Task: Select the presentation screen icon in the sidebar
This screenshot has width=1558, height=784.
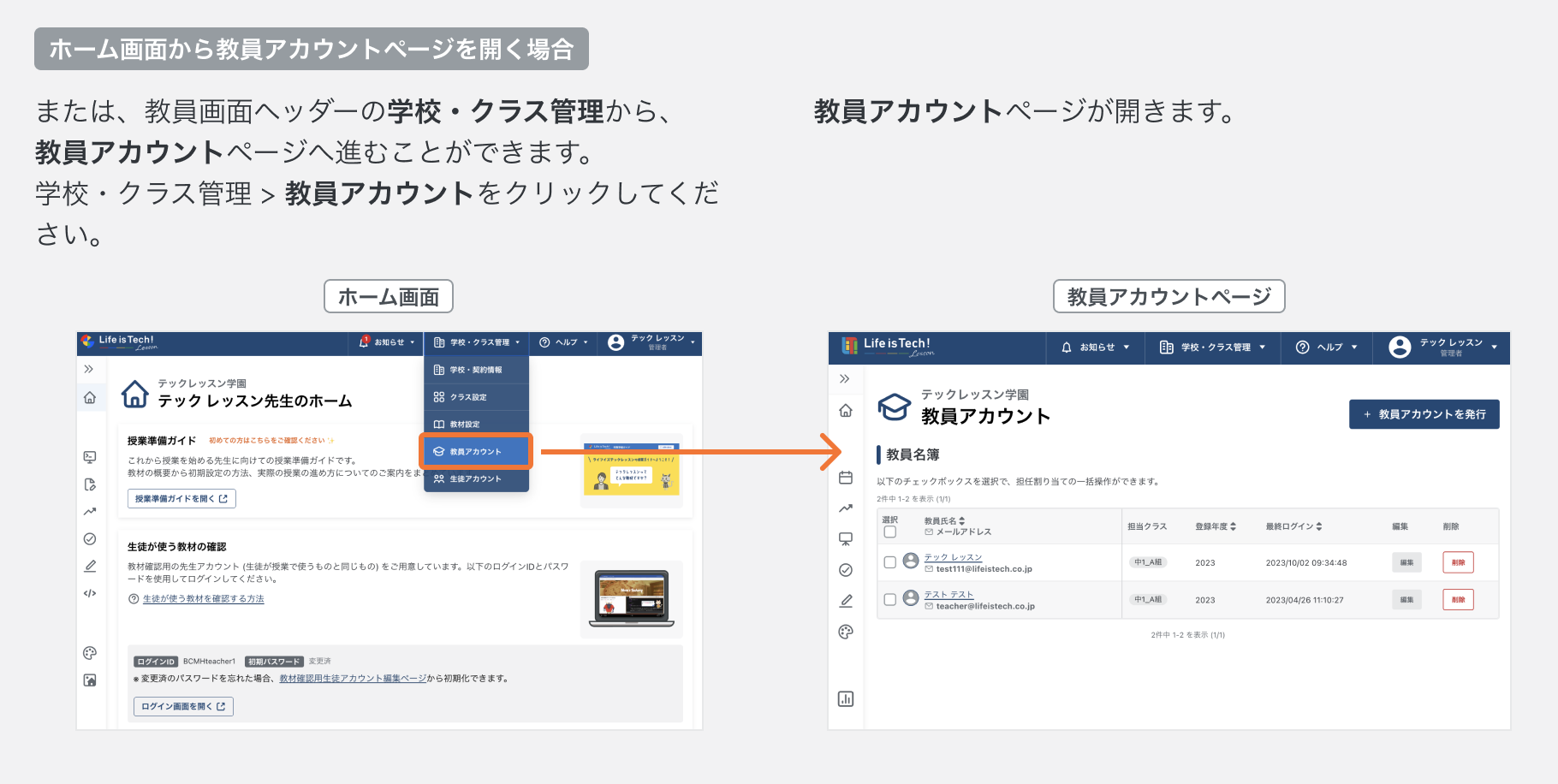Action: click(x=846, y=539)
